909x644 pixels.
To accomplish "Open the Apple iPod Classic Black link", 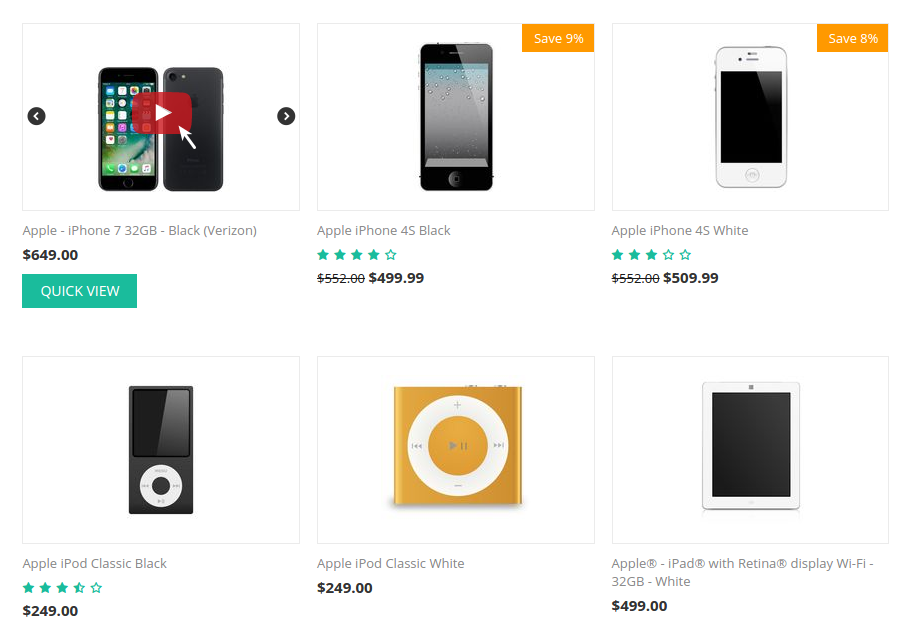I will (x=94, y=563).
